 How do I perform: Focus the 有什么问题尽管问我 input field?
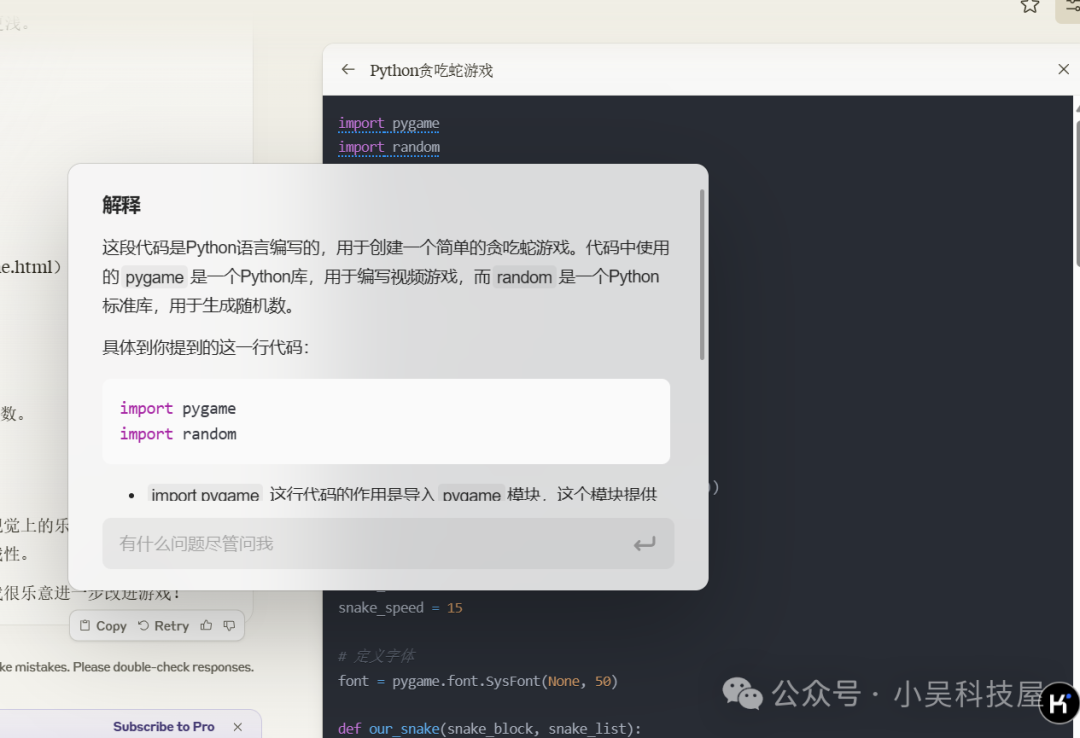tap(370, 544)
